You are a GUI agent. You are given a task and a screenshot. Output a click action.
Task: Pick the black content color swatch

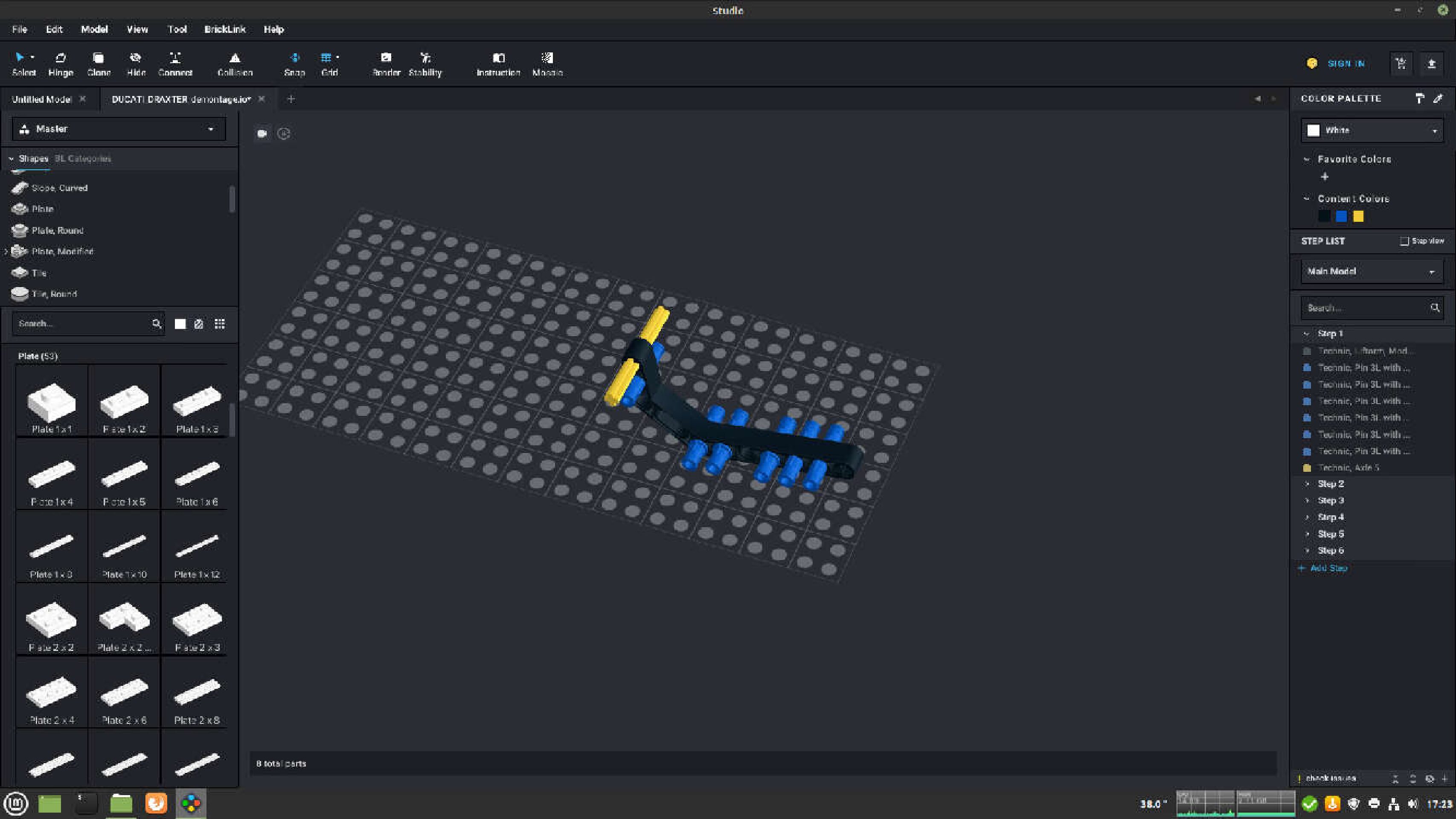pyautogui.click(x=1324, y=216)
